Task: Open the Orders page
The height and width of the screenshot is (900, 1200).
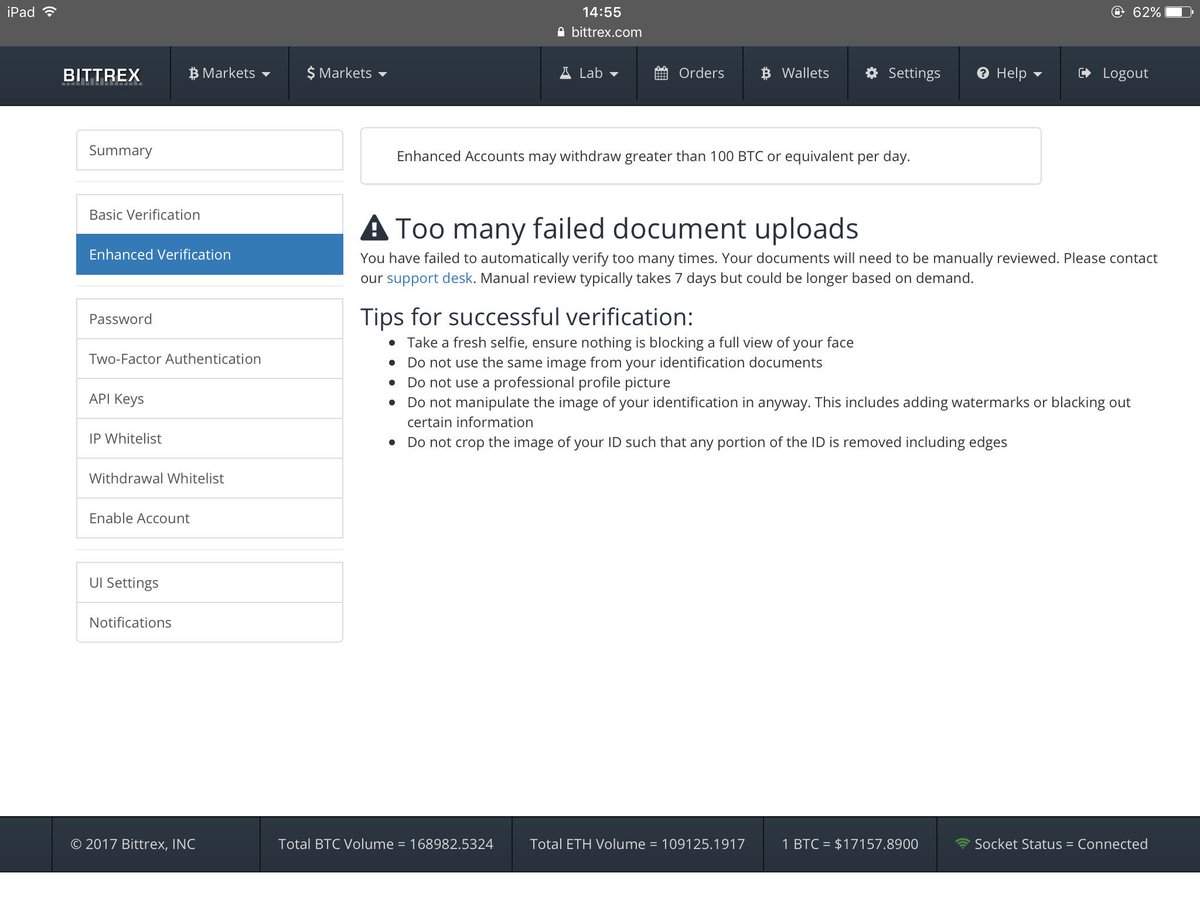Action: click(690, 73)
